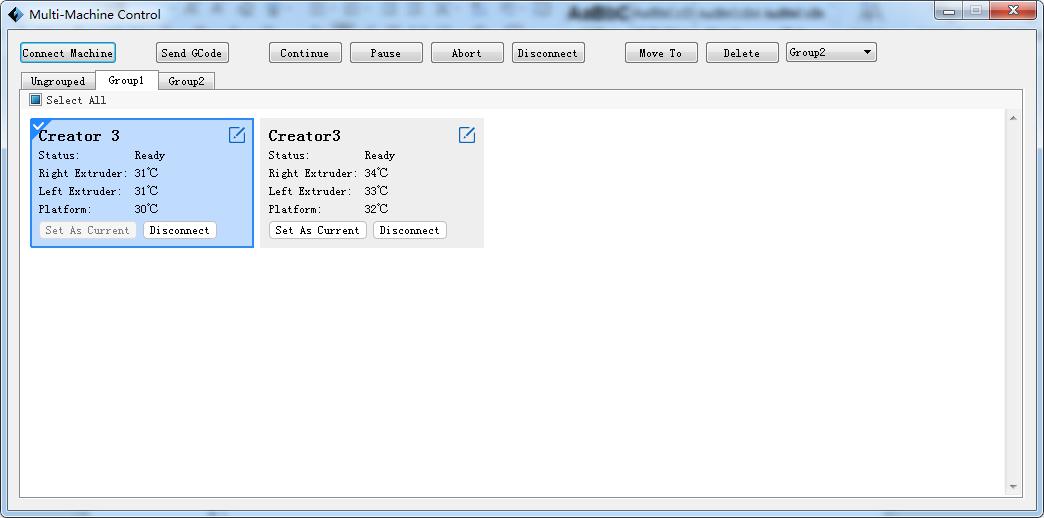The width and height of the screenshot is (1044, 518).
Task: Click the Delete button
Action: (742, 53)
